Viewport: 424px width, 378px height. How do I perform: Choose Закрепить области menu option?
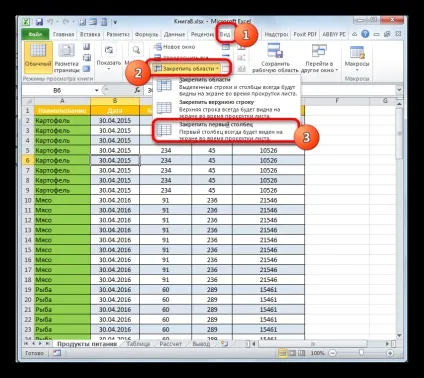227,87
